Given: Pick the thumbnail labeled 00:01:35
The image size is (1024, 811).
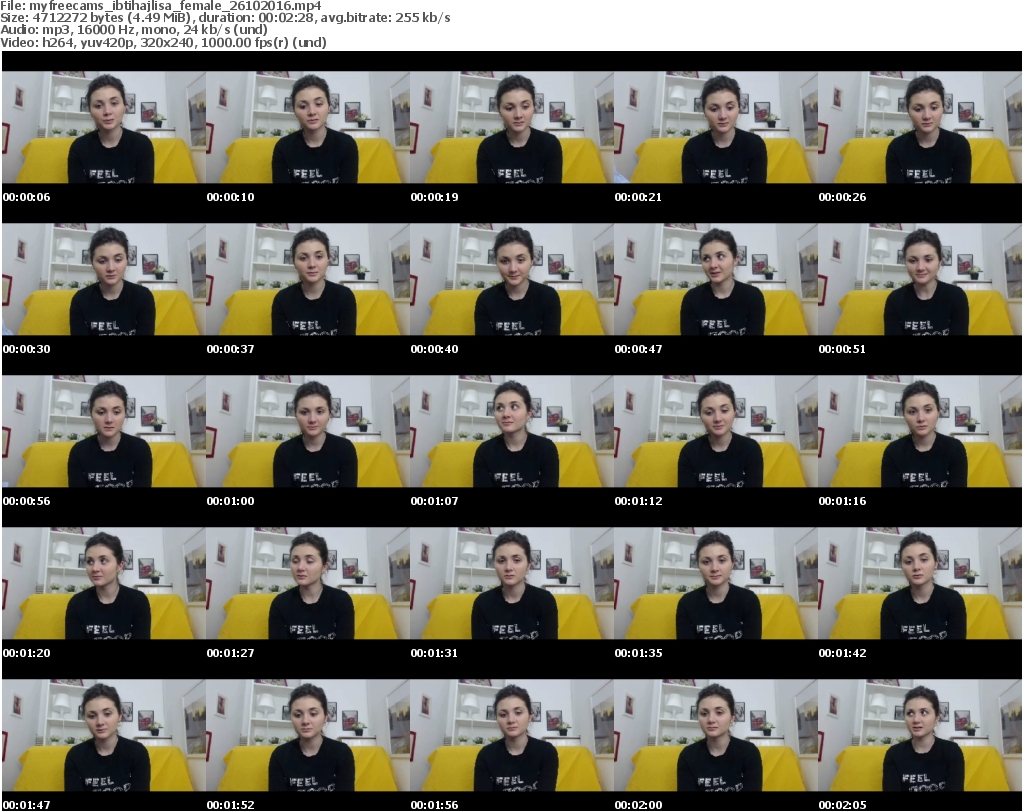Looking at the screenshot, I should 716,583.
